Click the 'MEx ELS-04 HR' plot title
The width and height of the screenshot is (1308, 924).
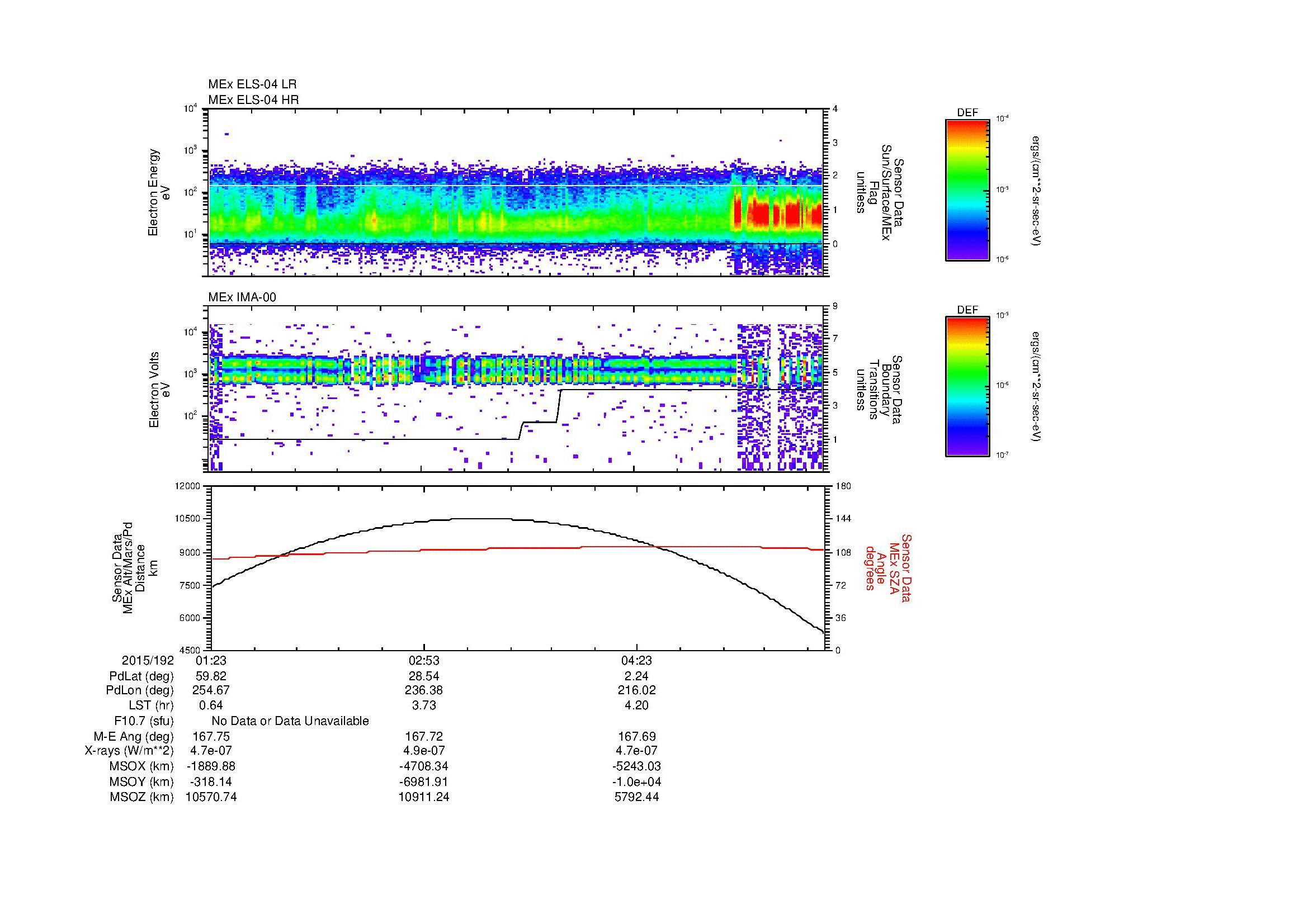253,99
